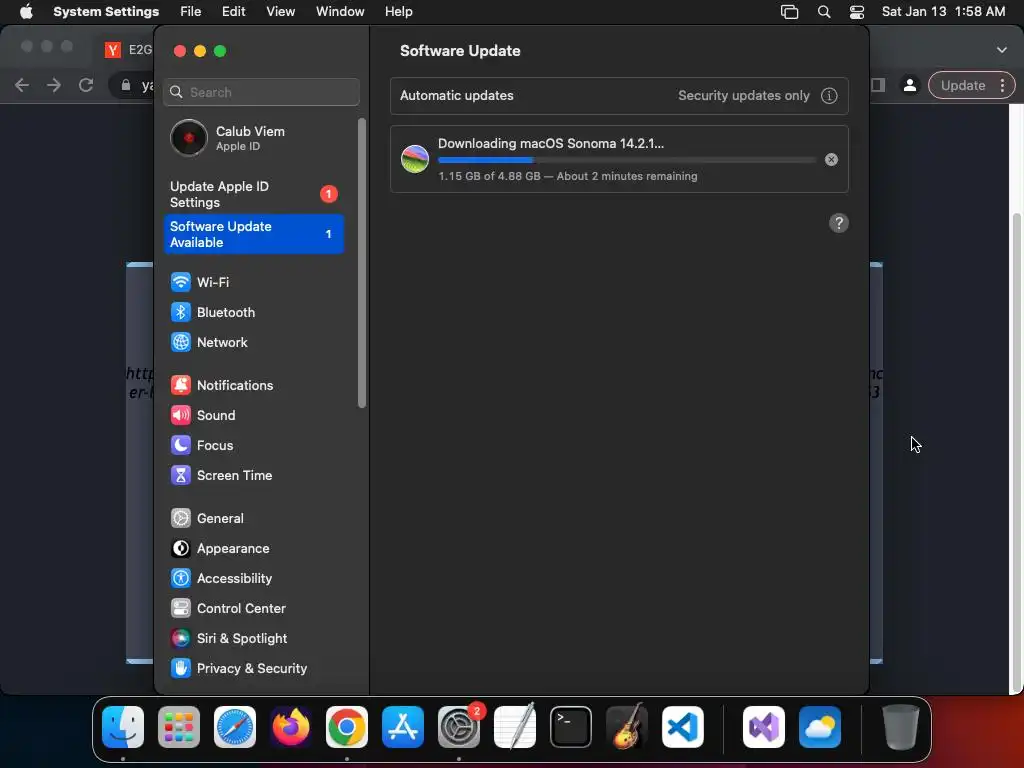Image resolution: width=1024 pixels, height=768 pixels.
Task: Go forward in Chrome
Action: 54,86
